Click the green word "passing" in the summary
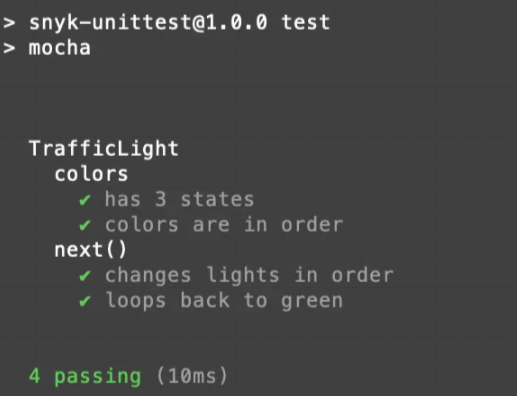 [98, 377]
